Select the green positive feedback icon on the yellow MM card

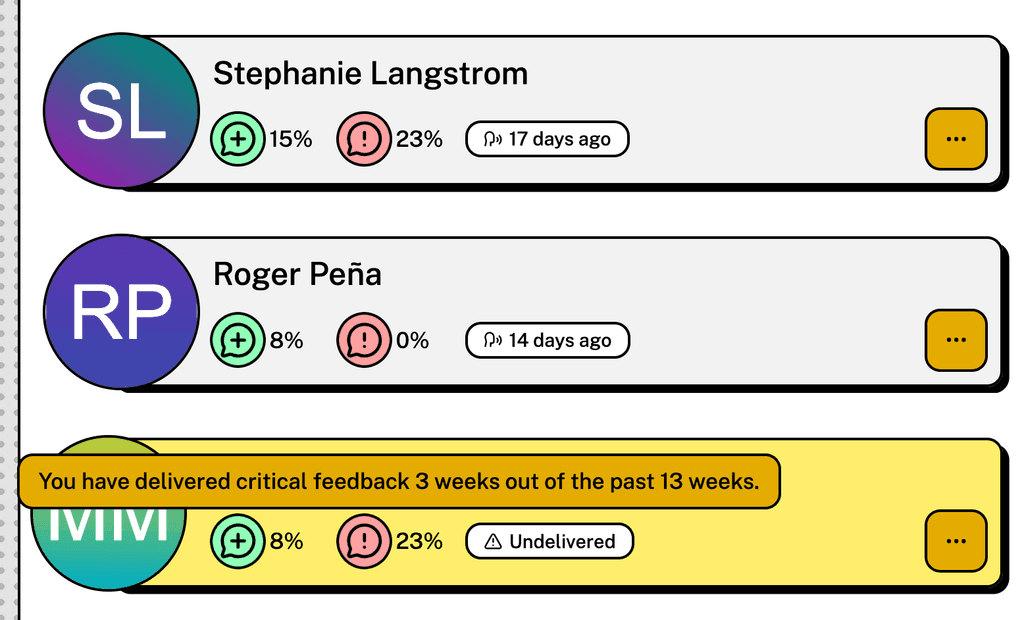237,541
